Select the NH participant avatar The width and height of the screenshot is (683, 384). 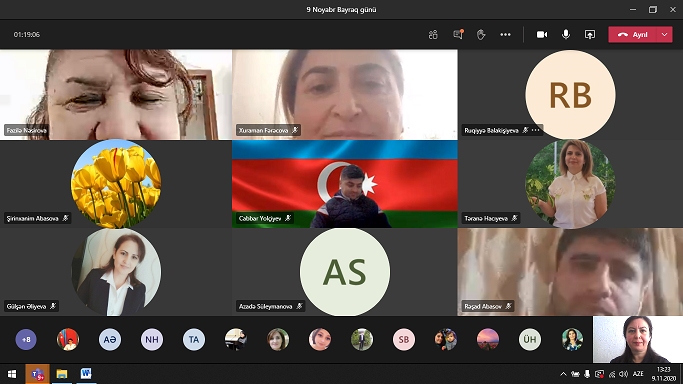click(x=152, y=340)
